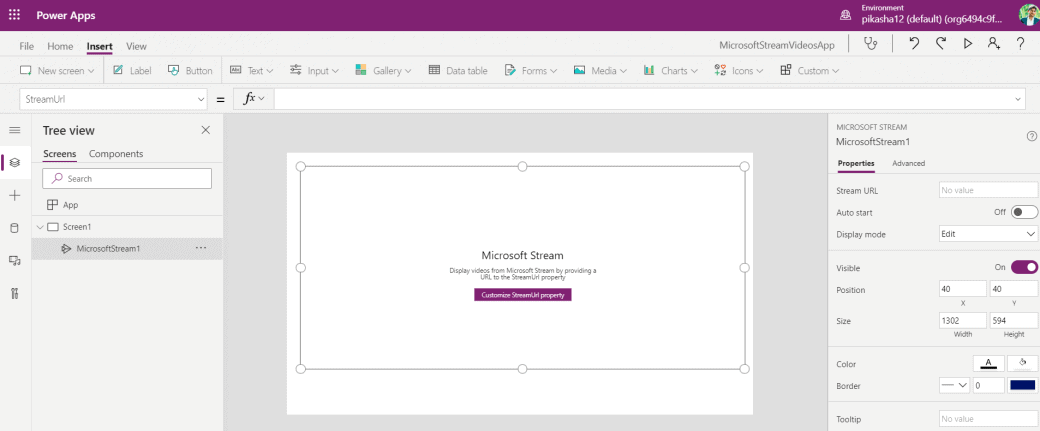
Task: Open Forms dropdown
Action: pyautogui.click(x=531, y=70)
